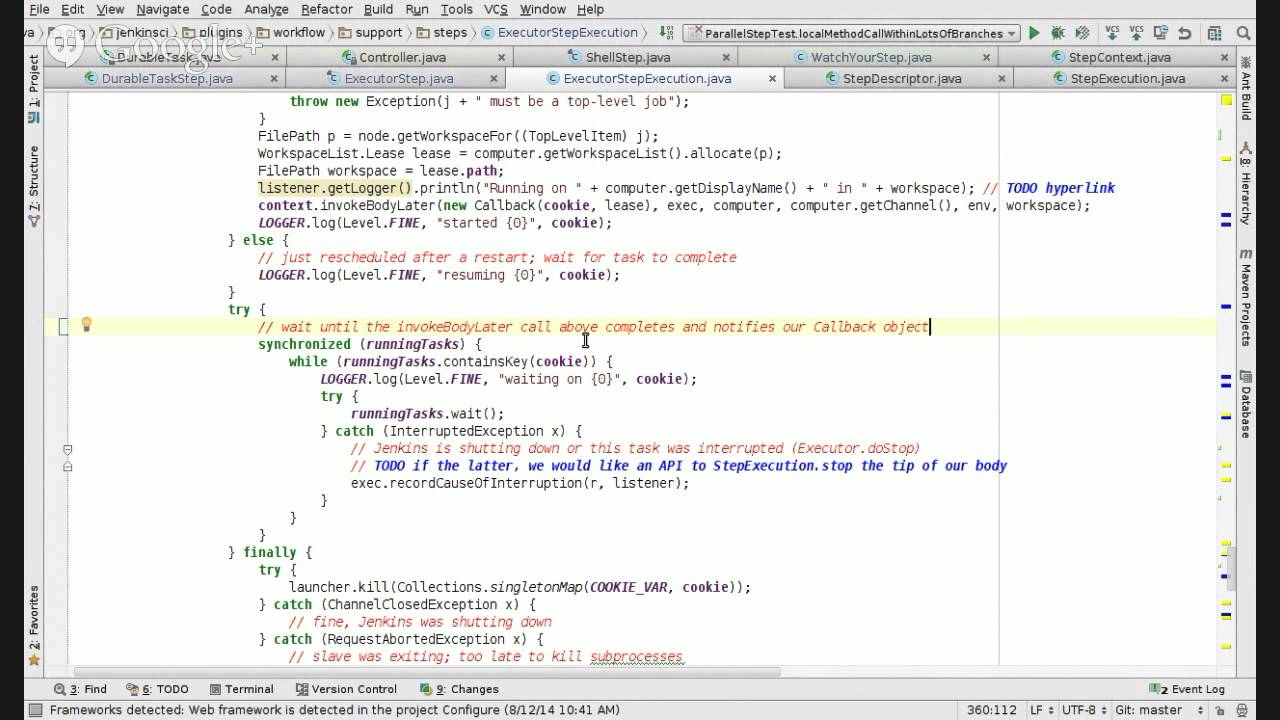This screenshot has width=1280, height=720.
Task: Click the steps breadcrumb folder
Action: point(440,33)
